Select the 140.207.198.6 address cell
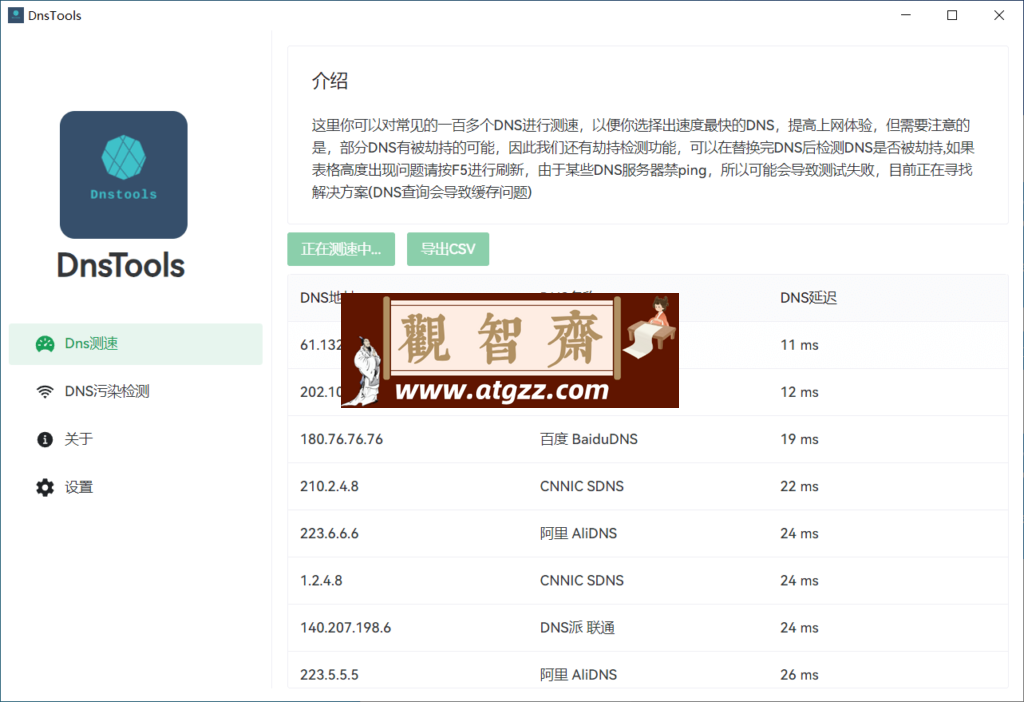1024x702 pixels. coord(345,628)
